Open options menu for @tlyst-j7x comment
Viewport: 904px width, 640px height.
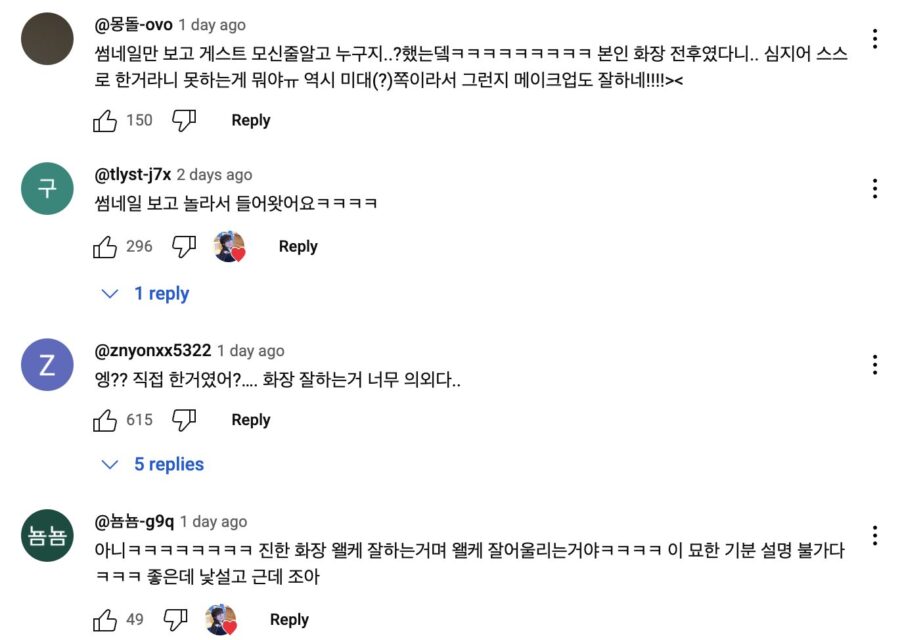click(x=875, y=189)
